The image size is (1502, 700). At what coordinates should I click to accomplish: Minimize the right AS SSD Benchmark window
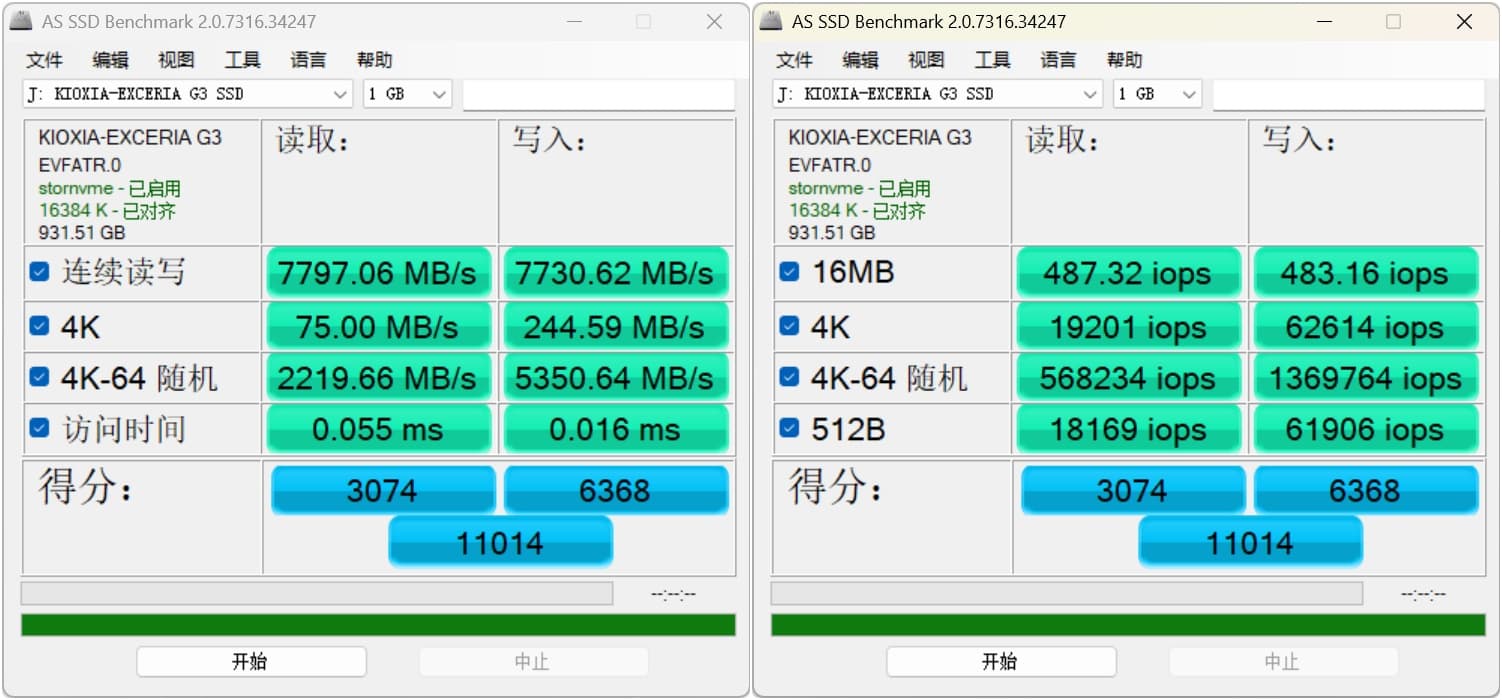tap(1323, 22)
